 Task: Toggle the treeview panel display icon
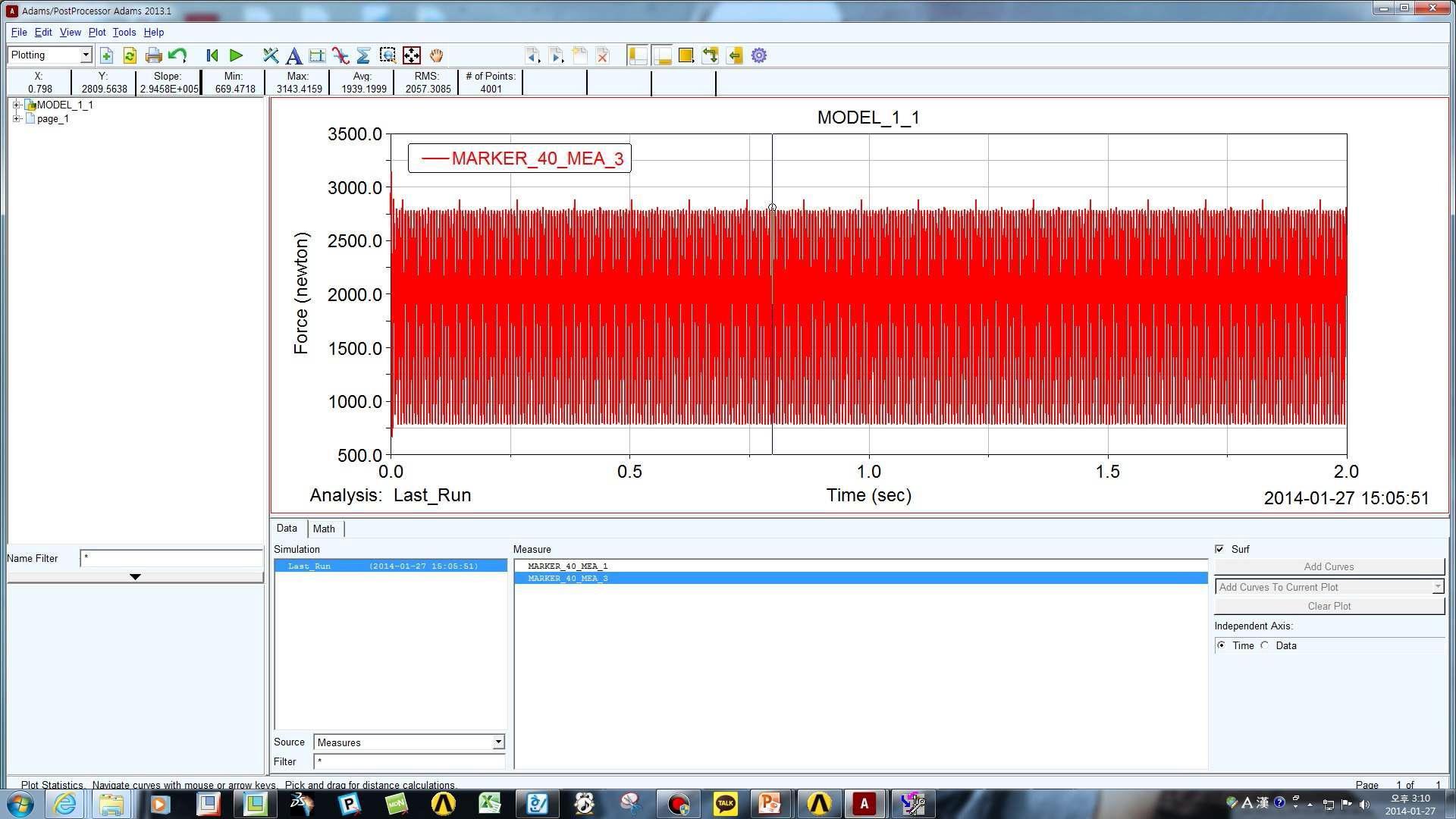click(x=638, y=55)
